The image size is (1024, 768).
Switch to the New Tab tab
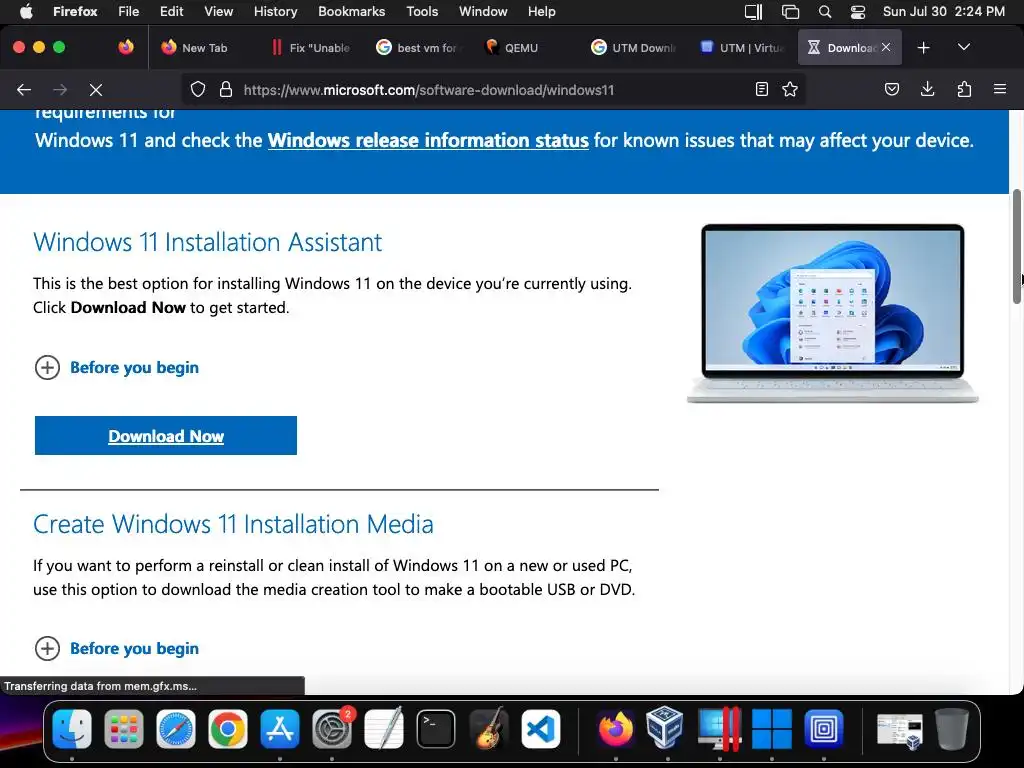tap(203, 48)
